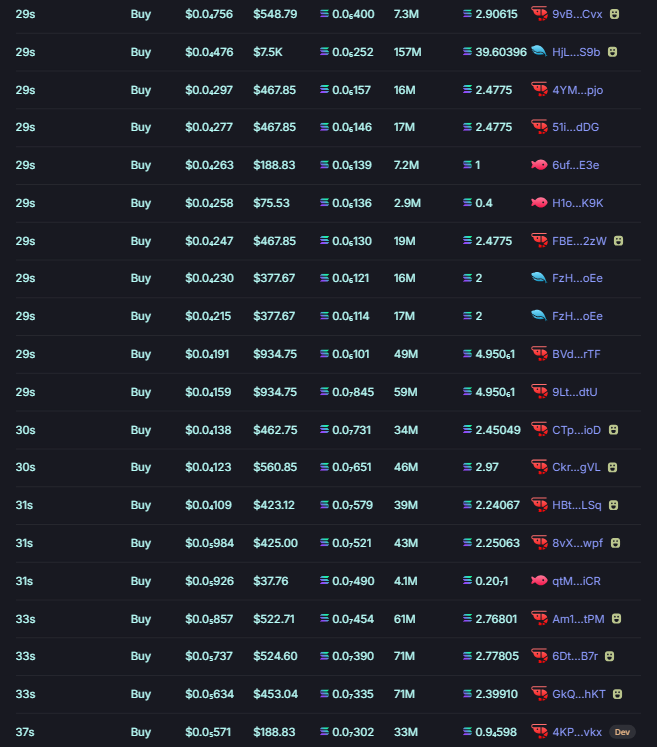The height and width of the screenshot is (747, 657).
Task: Open wallet address qtM...iCR
Action: (x=576, y=581)
